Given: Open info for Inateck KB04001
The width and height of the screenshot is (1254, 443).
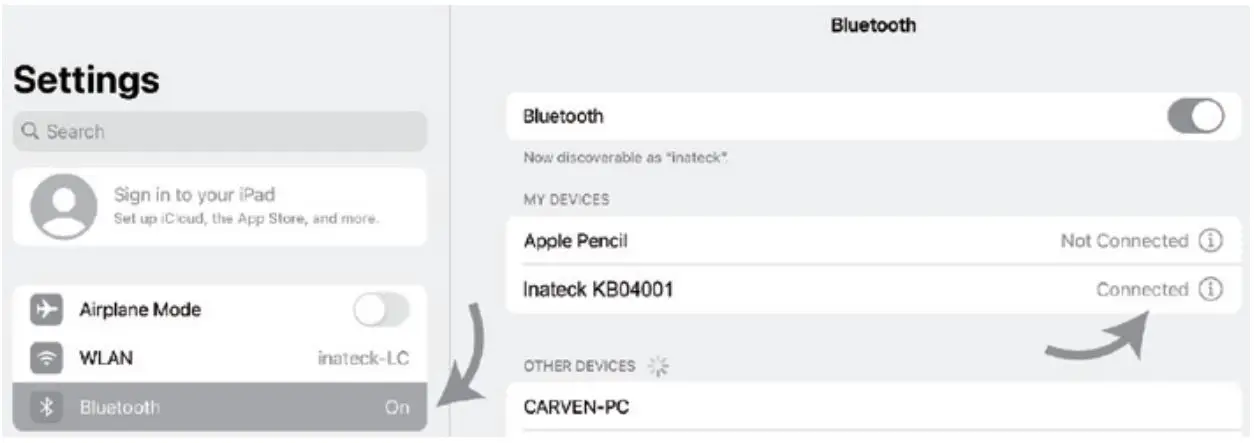Looking at the screenshot, I should tap(1210, 290).
